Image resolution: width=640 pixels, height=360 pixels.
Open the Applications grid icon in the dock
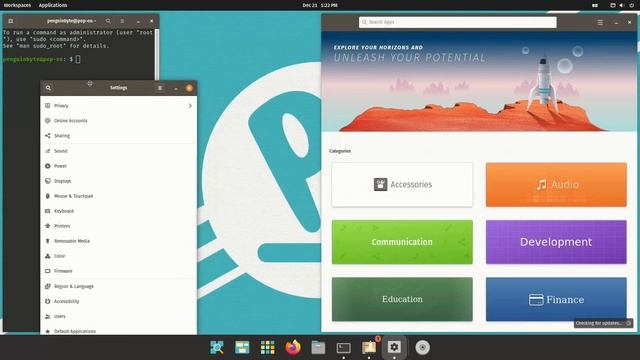[267, 347]
